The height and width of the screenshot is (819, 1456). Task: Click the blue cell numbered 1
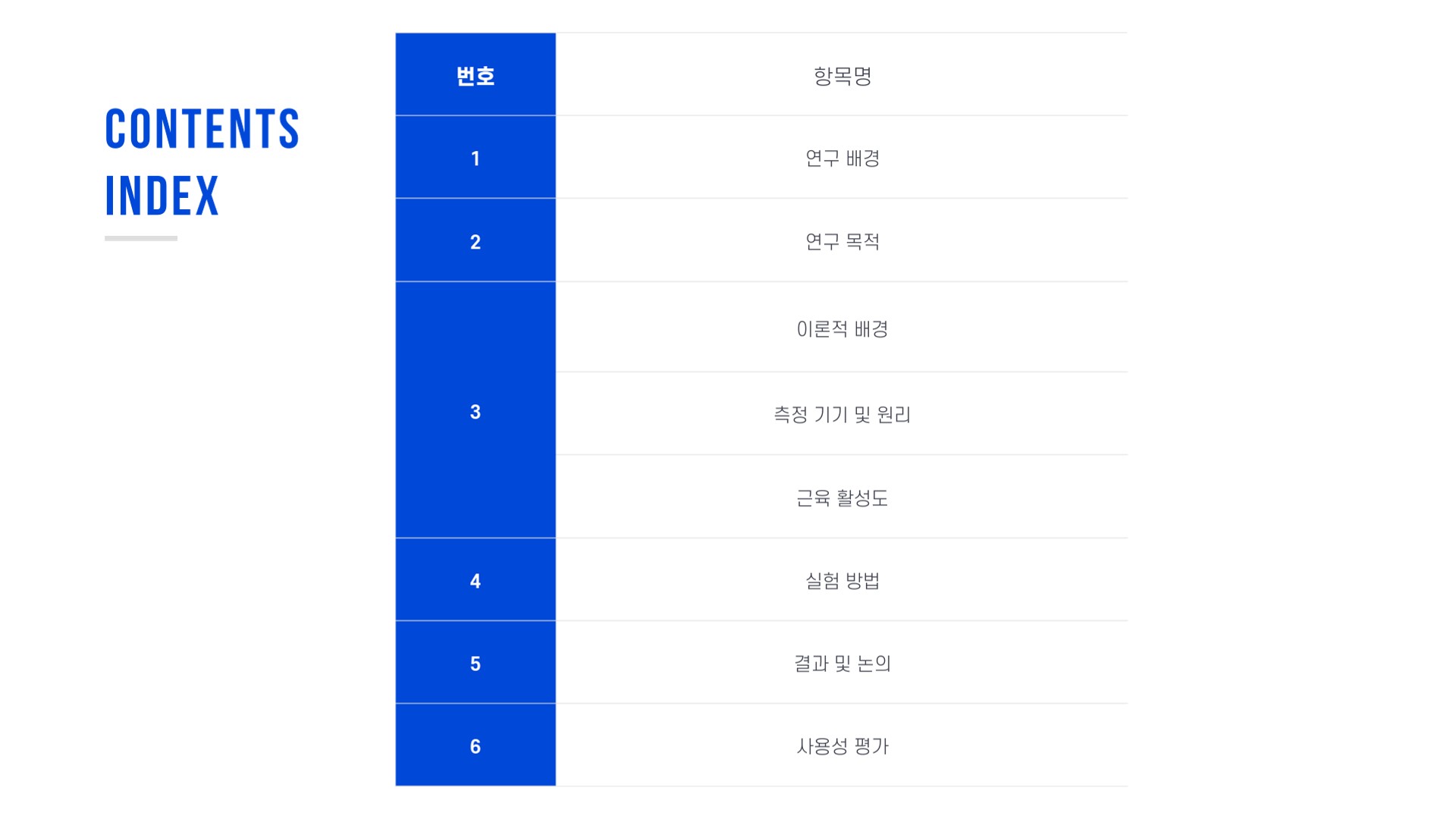point(475,158)
